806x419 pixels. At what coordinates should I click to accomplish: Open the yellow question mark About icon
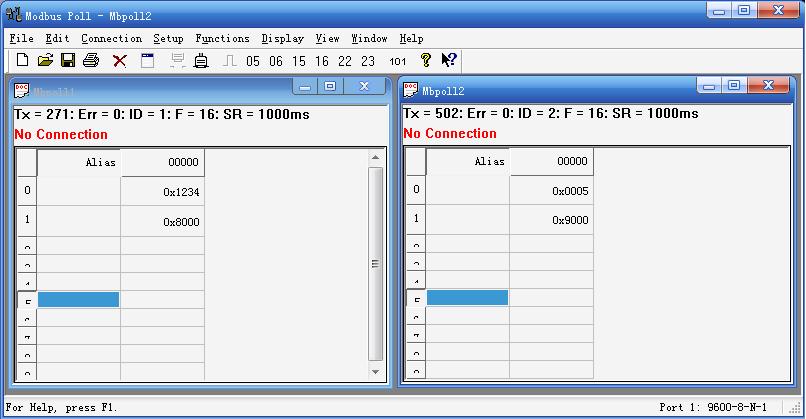[426, 61]
